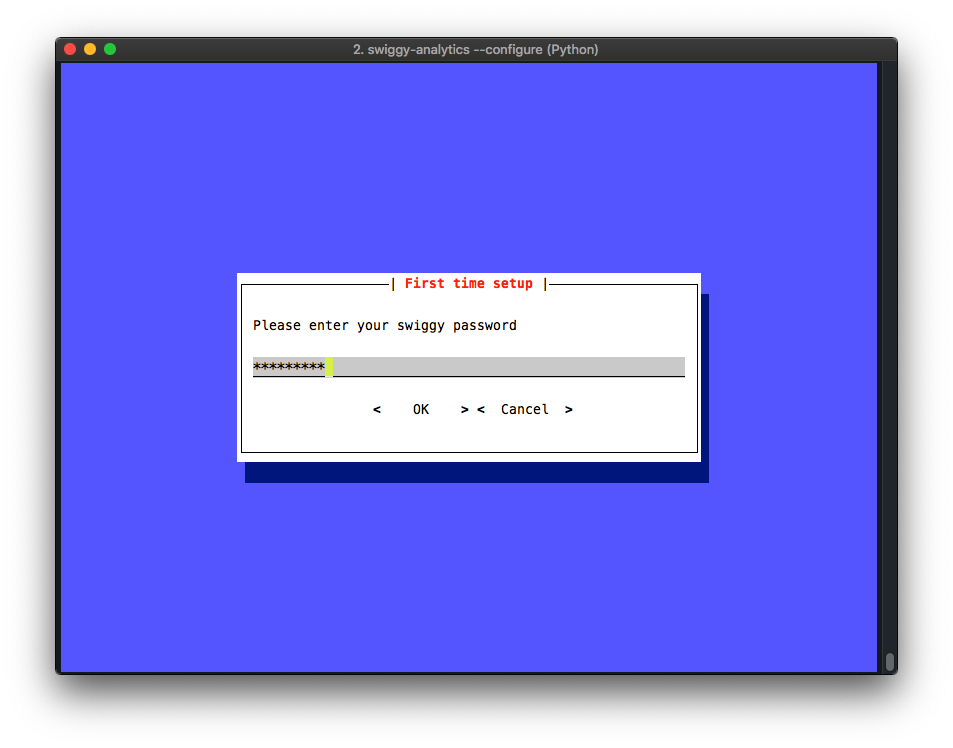The height and width of the screenshot is (748, 953).
Task: Maximize the terminal using the green button
Action: click(110, 49)
